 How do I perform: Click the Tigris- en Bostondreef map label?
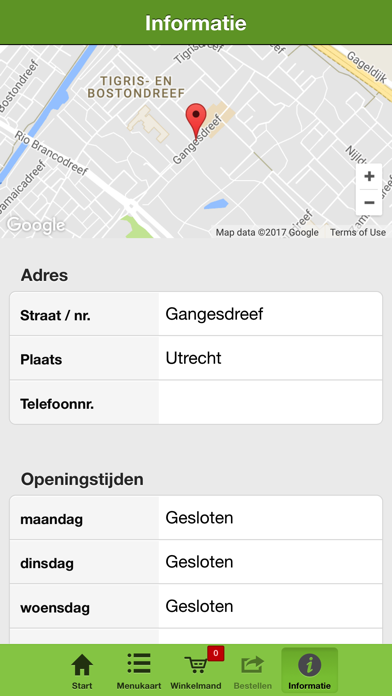pyautogui.click(x=136, y=87)
